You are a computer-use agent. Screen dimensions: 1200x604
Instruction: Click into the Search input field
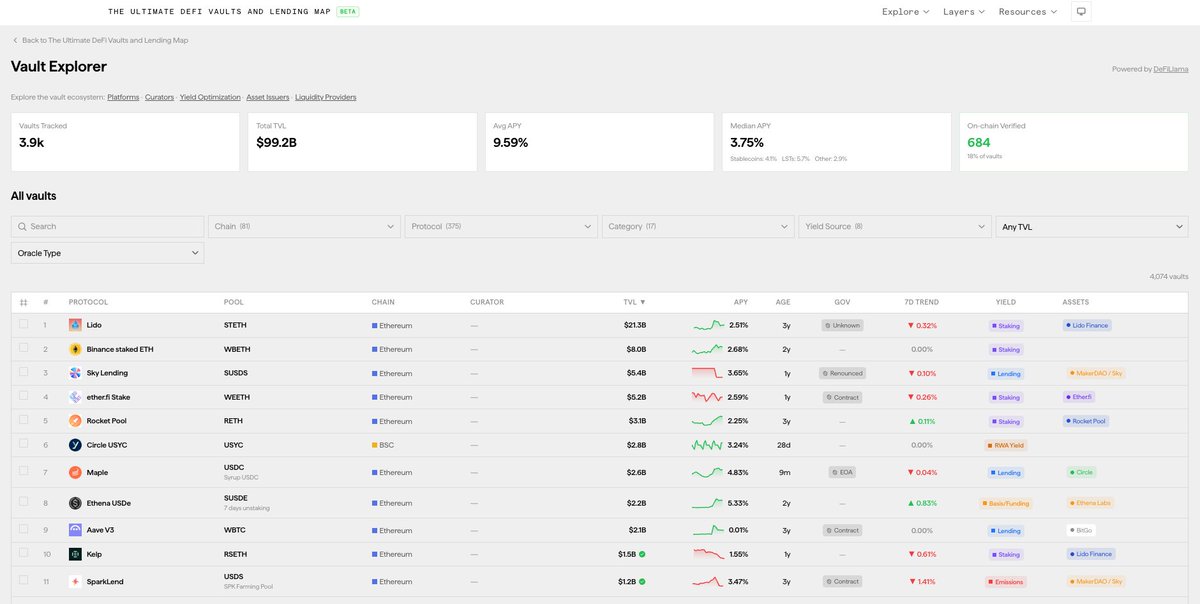pos(107,227)
